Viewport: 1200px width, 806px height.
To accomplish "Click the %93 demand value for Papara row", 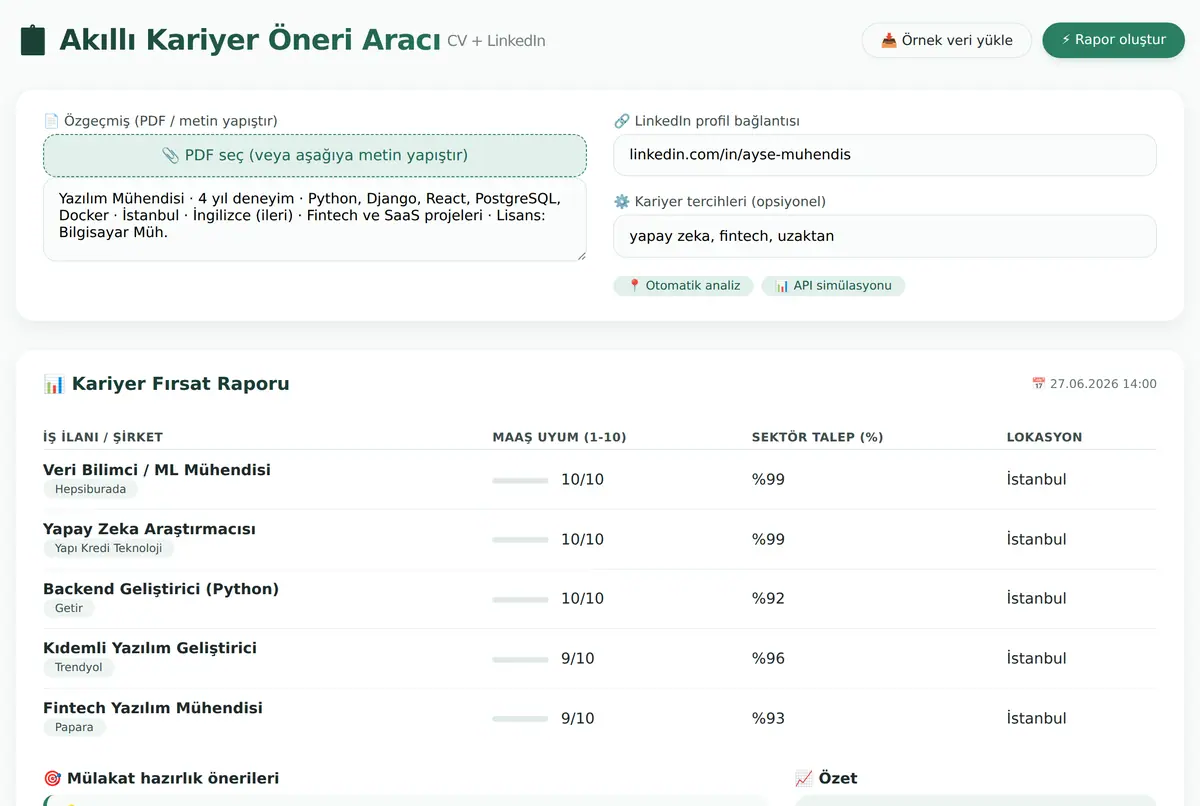I will pos(768,718).
